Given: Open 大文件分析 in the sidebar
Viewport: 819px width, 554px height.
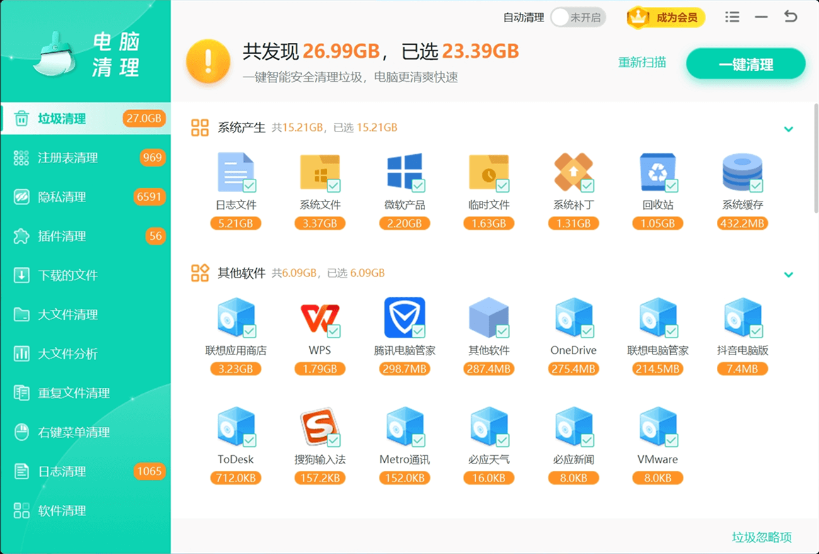Looking at the screenshot, I should 86,353.
